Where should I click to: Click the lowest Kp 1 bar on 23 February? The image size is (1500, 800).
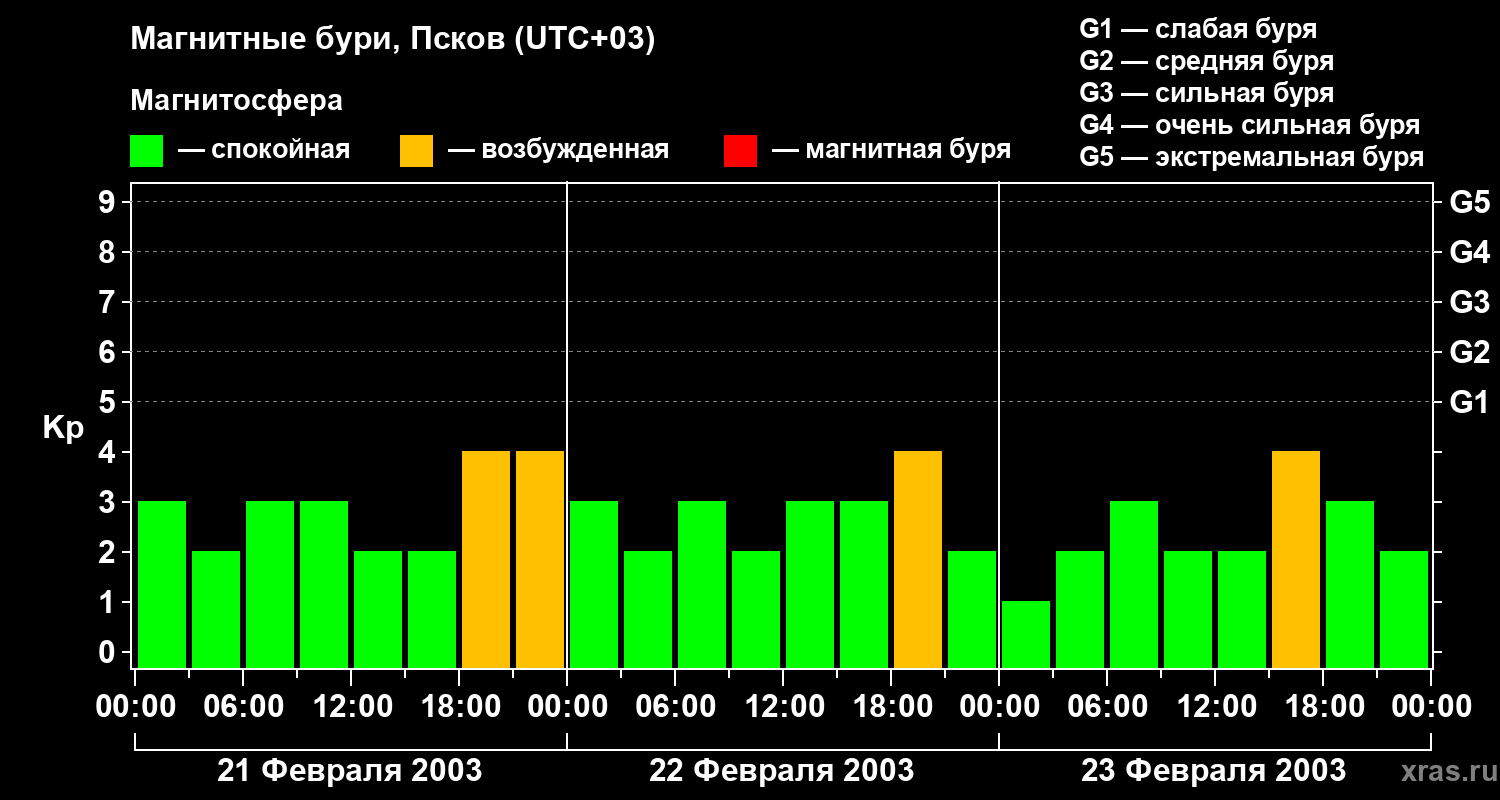coord(1026,634)
